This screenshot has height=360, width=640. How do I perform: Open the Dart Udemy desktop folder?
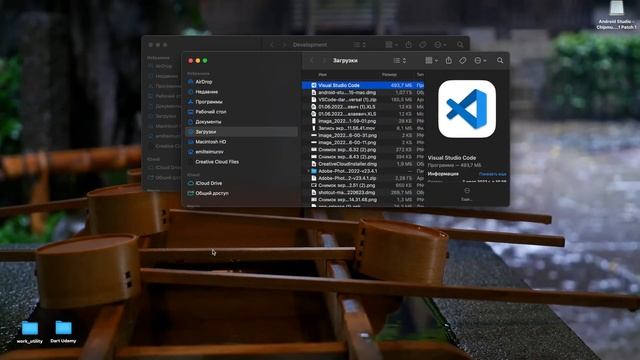63,332
